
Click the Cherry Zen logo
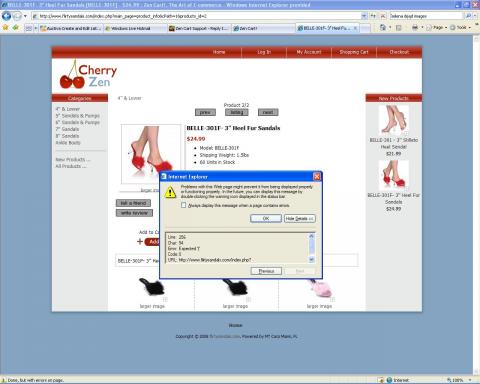89,74
